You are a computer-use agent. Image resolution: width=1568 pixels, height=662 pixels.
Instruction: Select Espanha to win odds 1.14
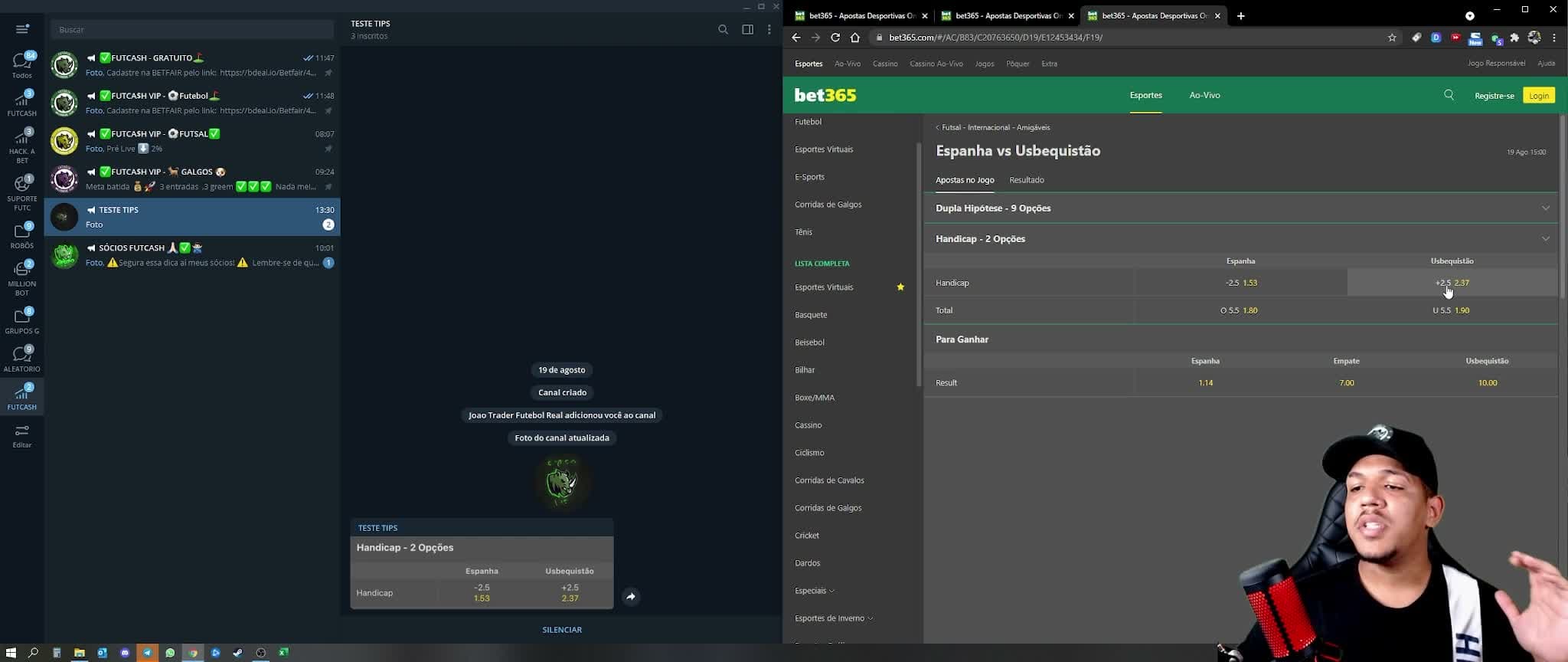click(x=1205, y=382)
